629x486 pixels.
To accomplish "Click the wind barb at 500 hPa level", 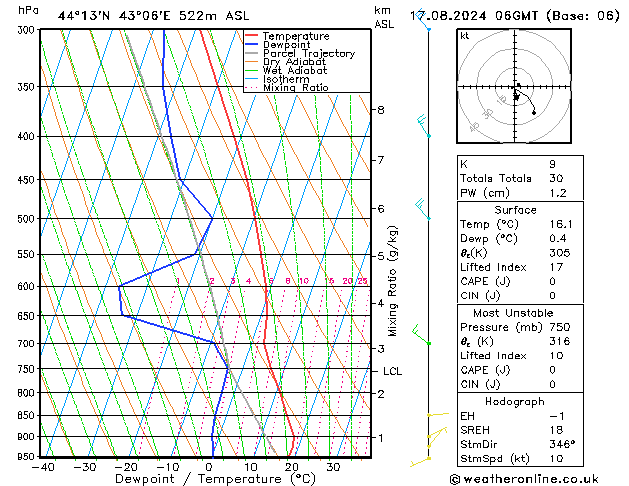I will (422, 209).
